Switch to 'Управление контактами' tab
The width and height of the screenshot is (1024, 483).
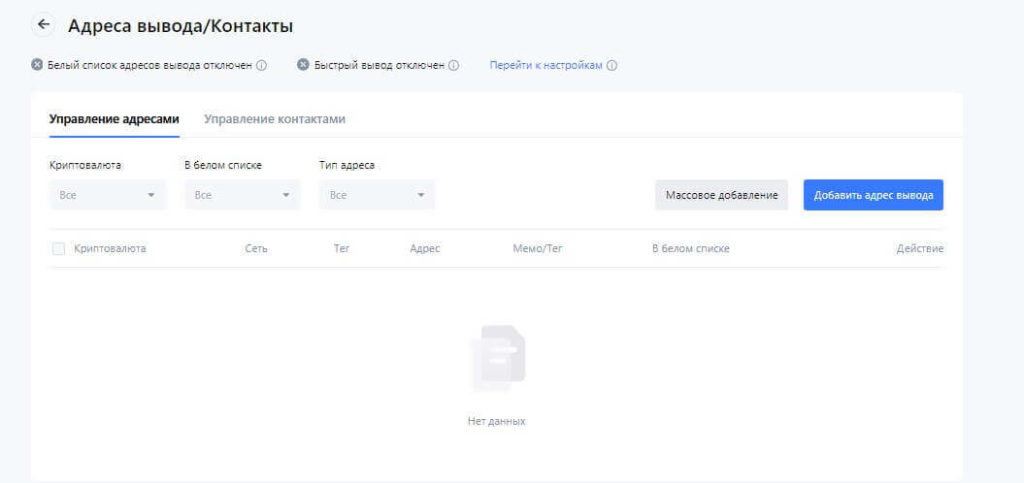tap(275, 119)
